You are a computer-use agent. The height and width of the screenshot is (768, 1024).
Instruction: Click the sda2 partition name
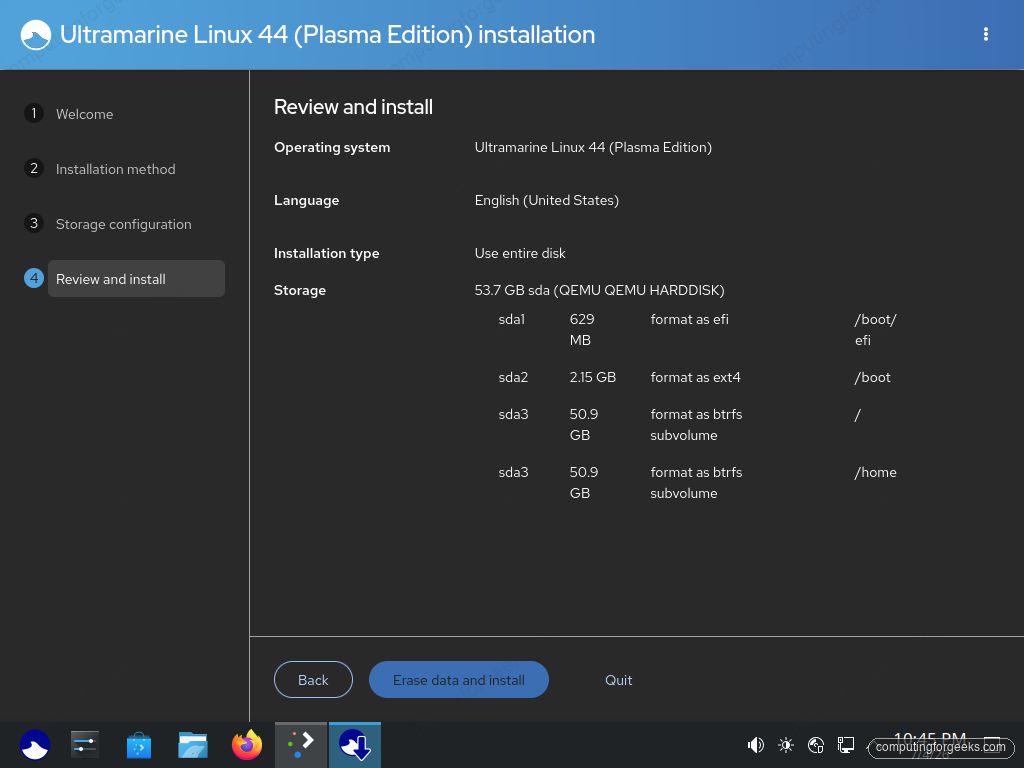point(513,377)
